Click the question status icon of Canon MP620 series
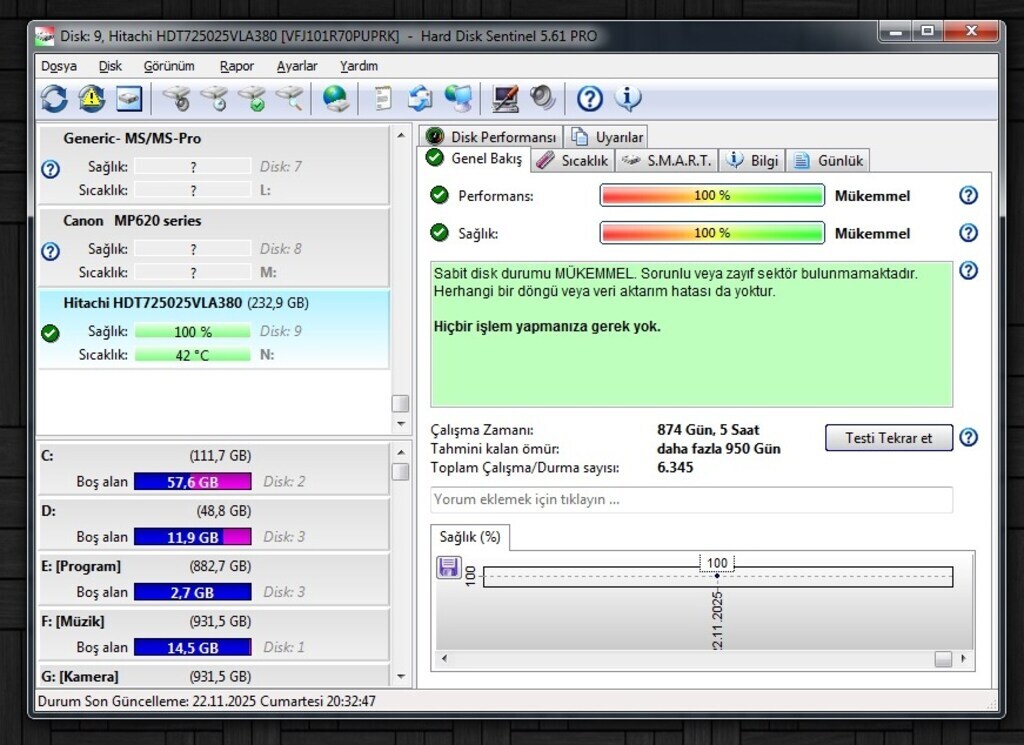The height and width of the screenshot is (745, 1024). tap(50, 251)
